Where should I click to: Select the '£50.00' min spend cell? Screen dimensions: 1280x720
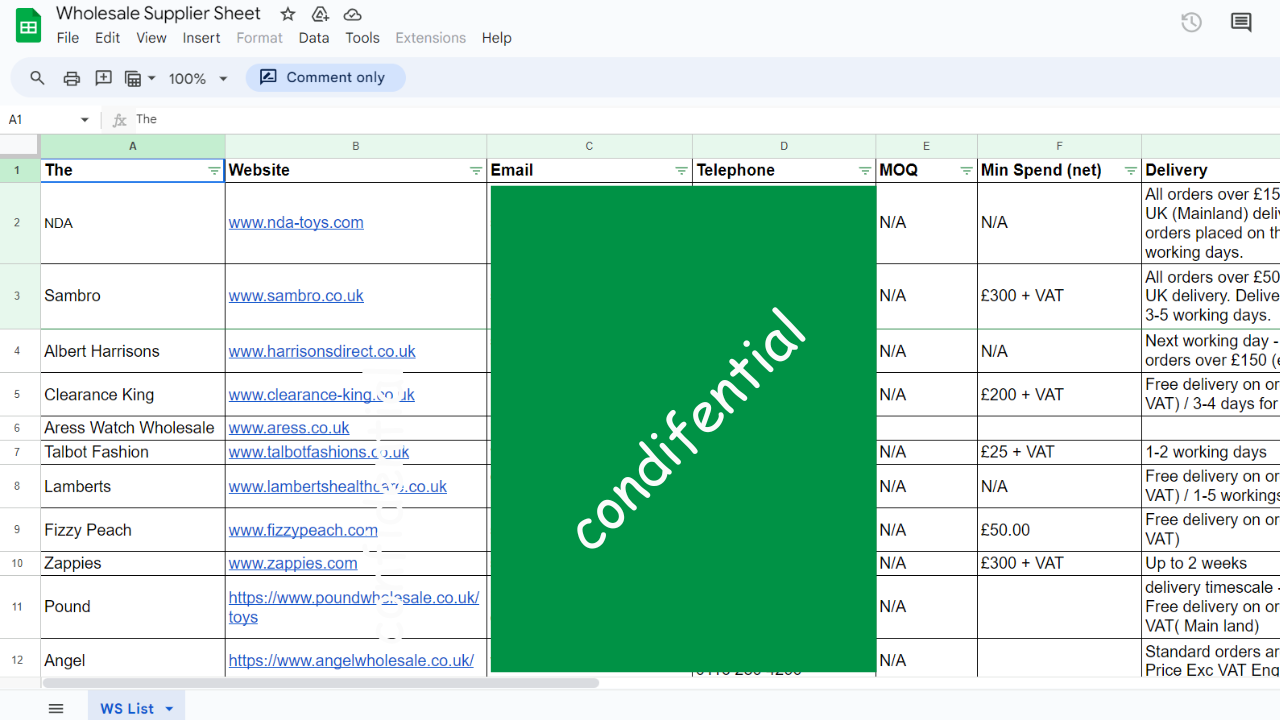tap(1060, 530)
